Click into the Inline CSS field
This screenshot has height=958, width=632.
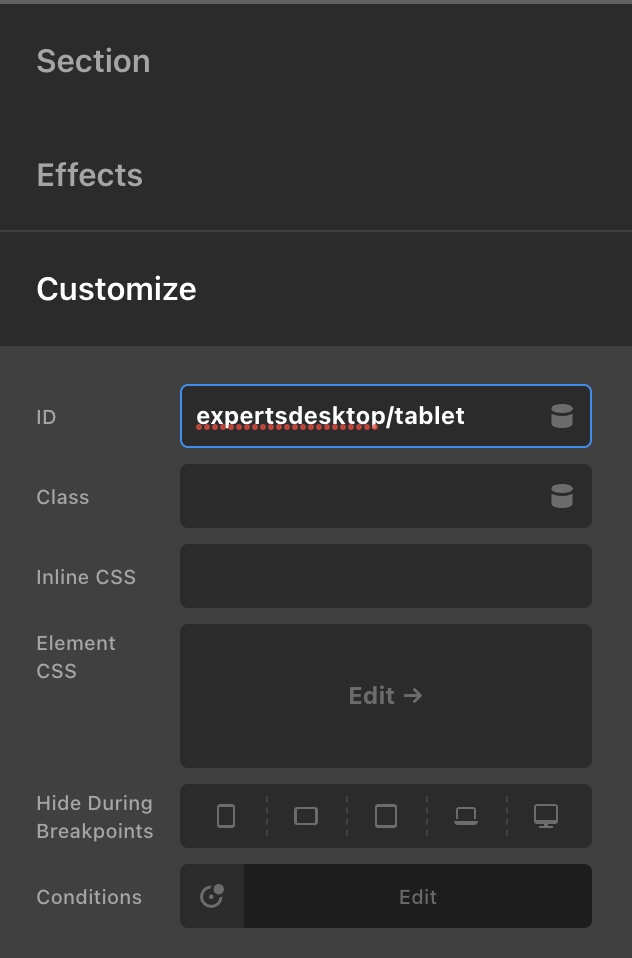386,576
